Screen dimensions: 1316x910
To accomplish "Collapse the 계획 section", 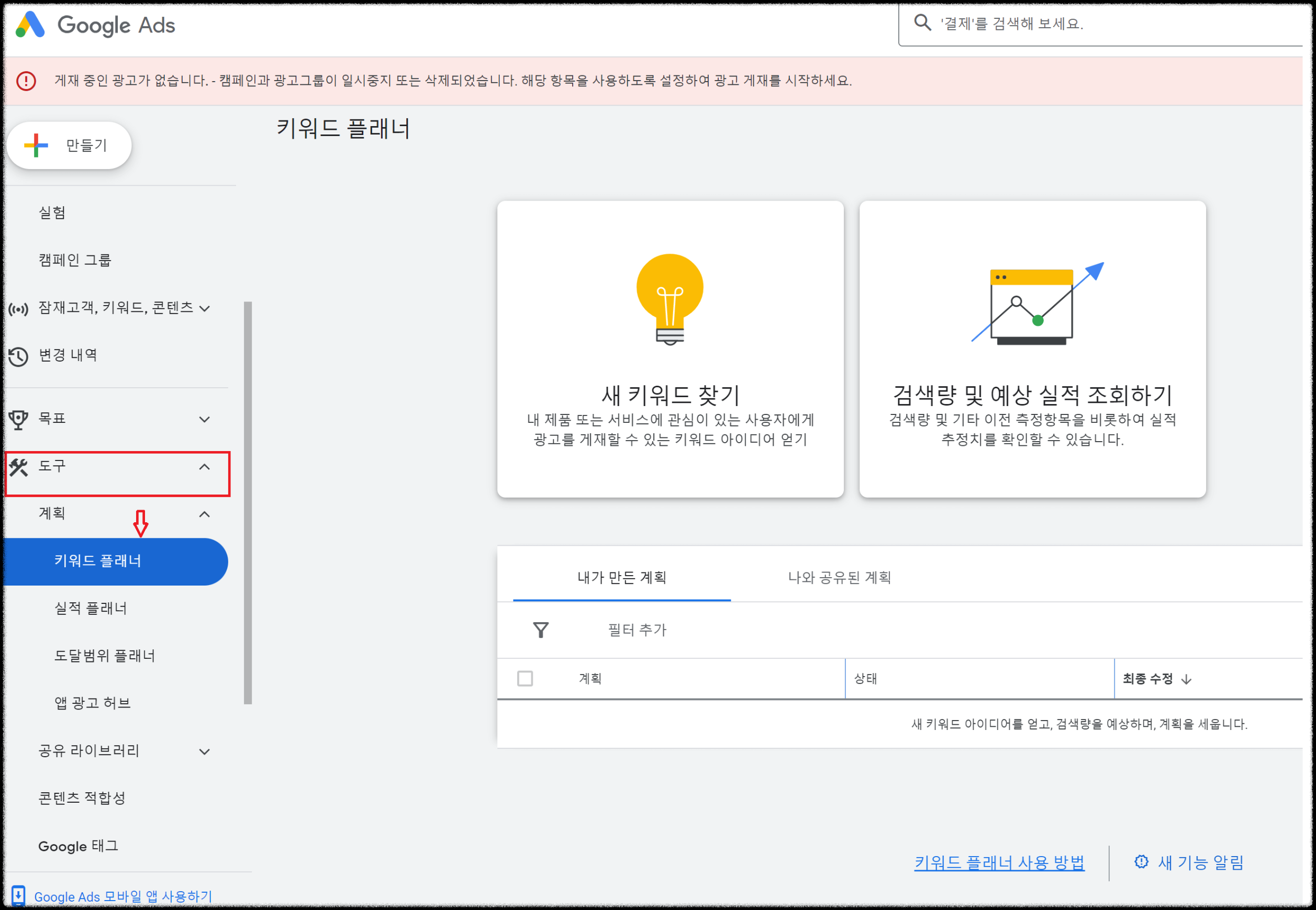I will [204, 514].
